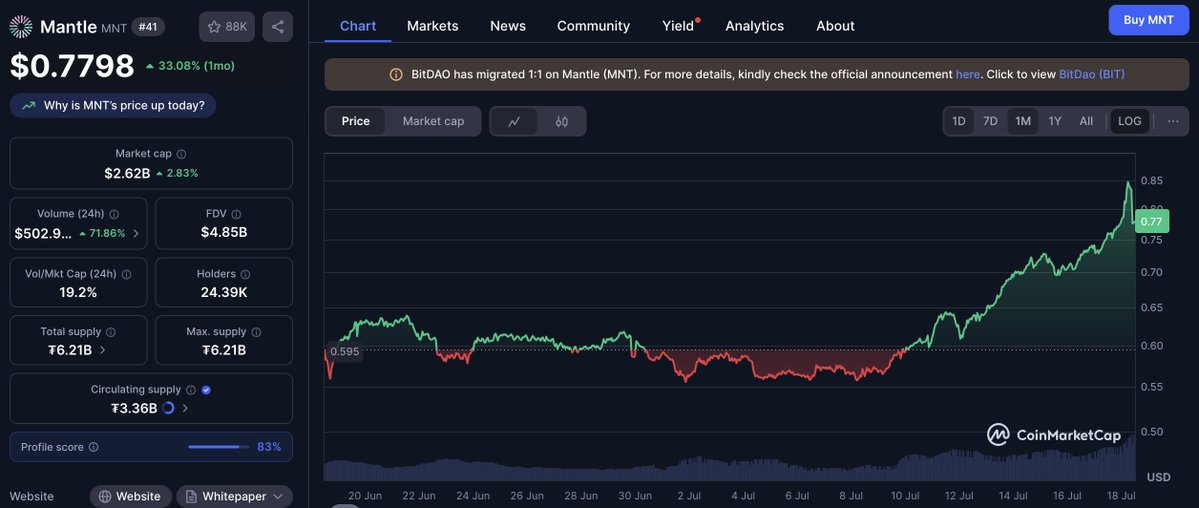1199x508 pixels.
Task: Set chart range to 7D
Action: [x=990, y=121]
